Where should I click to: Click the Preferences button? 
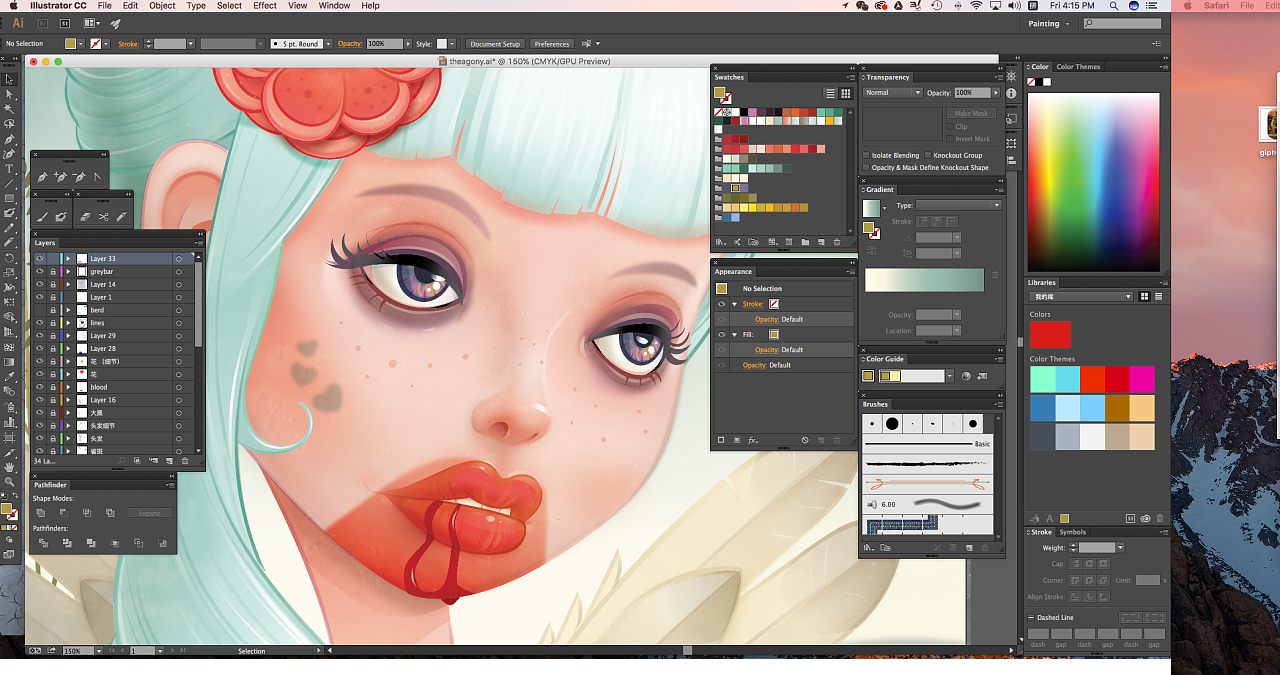551,44
